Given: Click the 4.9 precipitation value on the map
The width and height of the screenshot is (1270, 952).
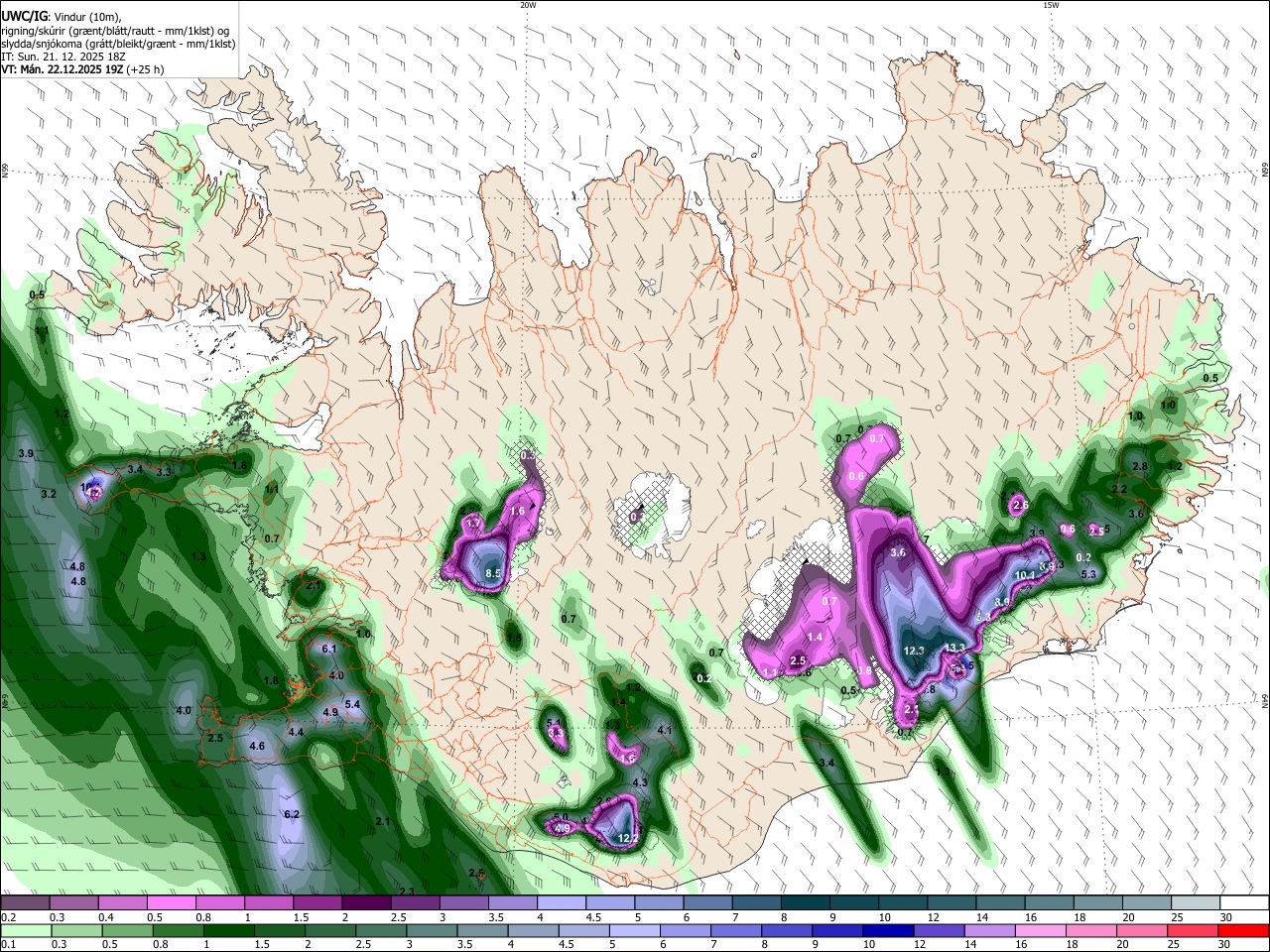Looking at the screenshot, I should tap(330, 712).
